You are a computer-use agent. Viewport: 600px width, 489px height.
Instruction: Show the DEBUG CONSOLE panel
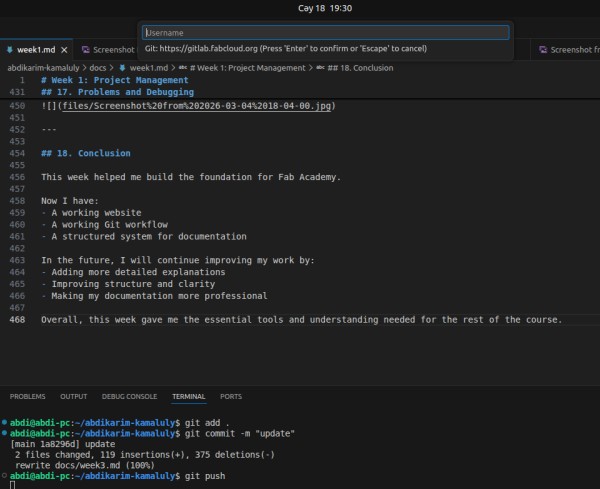[x=129, y=396]
